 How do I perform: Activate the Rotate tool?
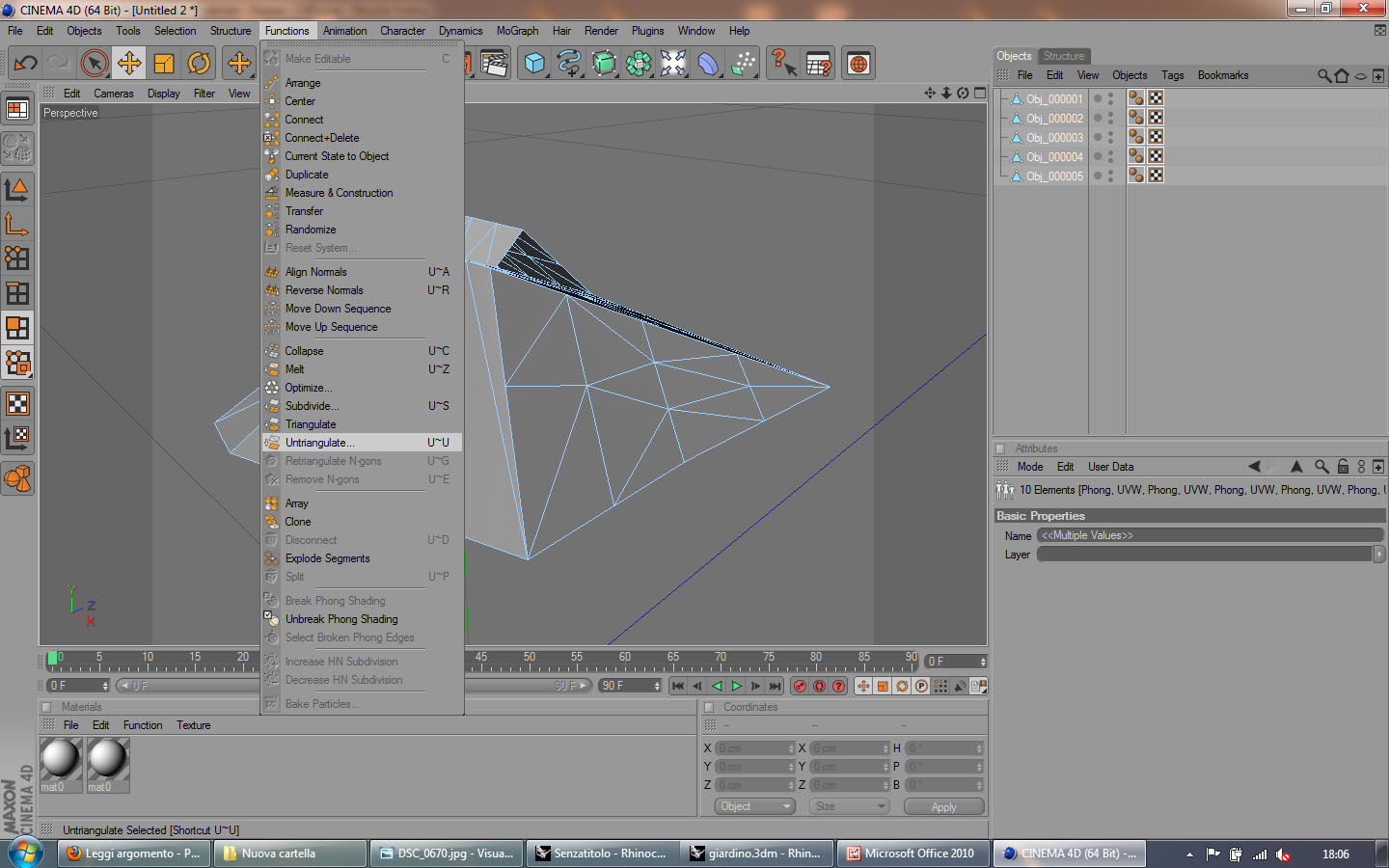point(199,64)
